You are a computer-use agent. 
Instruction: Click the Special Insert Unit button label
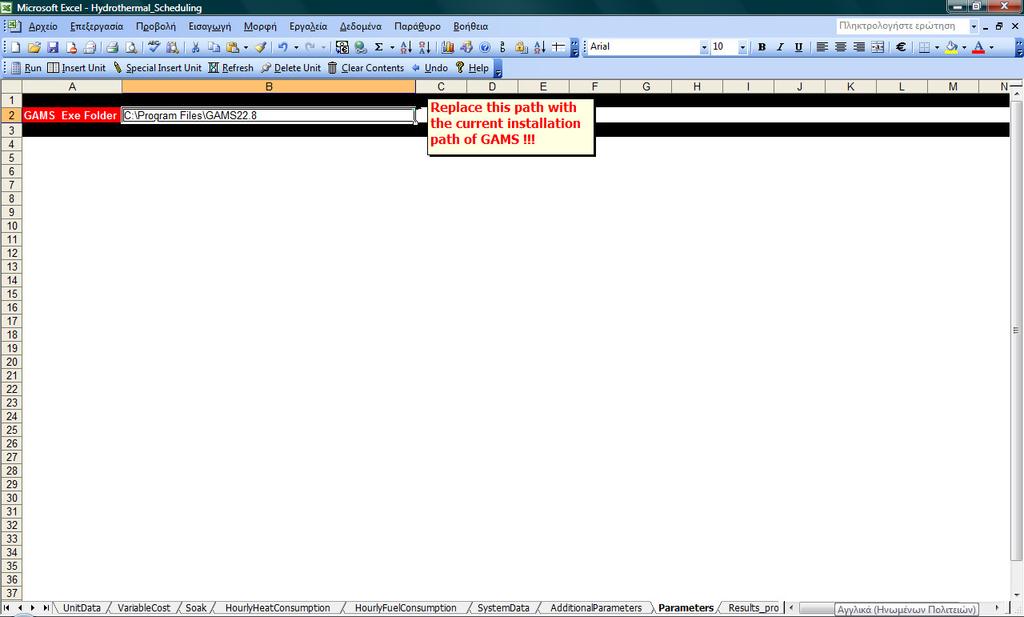pyautogui.click(x=164, y=68)
